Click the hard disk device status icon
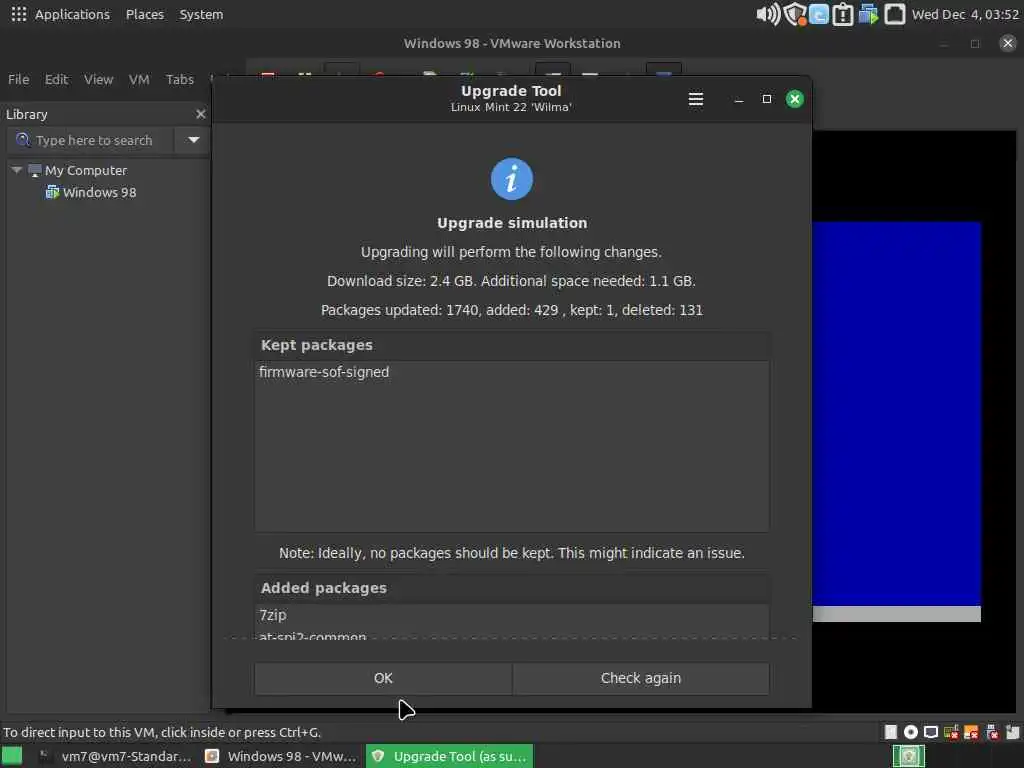This screenshot has width=1024, height=768. 890,732
